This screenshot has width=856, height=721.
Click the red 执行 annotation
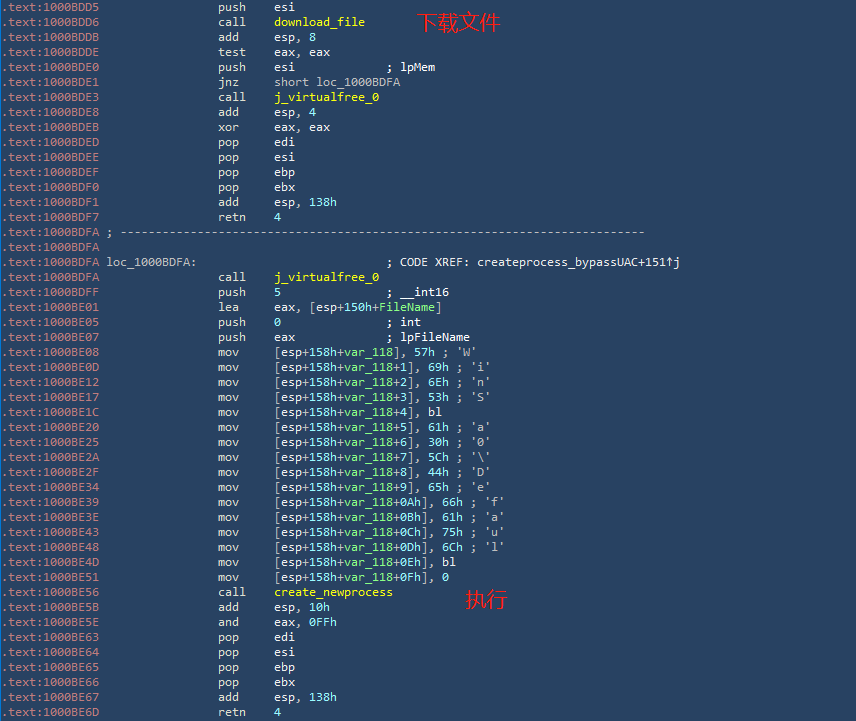pyautogui.click(x=486, y=599)
